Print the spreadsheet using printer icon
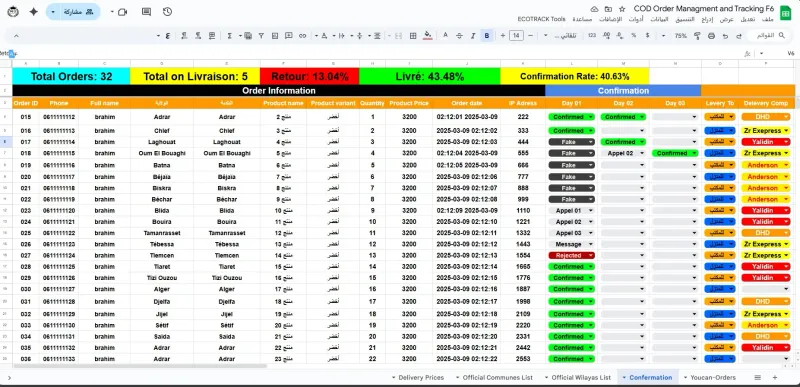The width and height of the screenshot is (800, 387). pos(711,36)
